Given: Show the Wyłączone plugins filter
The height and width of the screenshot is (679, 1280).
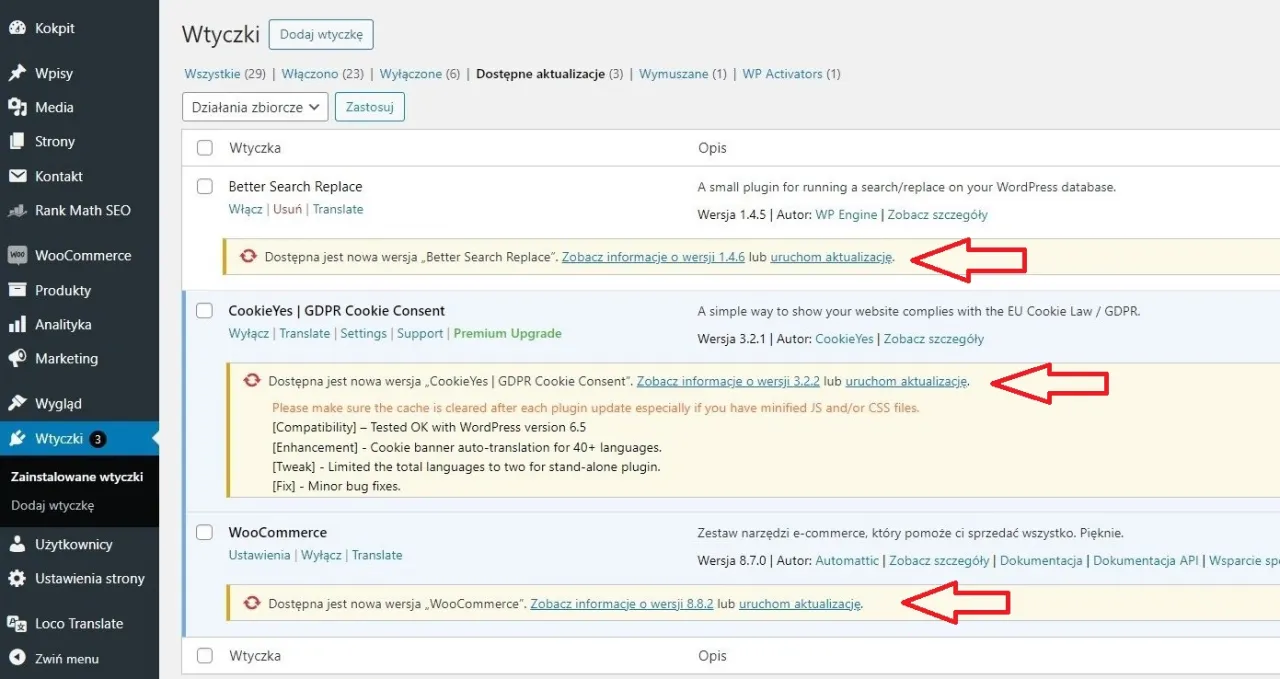Looking at the screenshot, I should point(410,74).
